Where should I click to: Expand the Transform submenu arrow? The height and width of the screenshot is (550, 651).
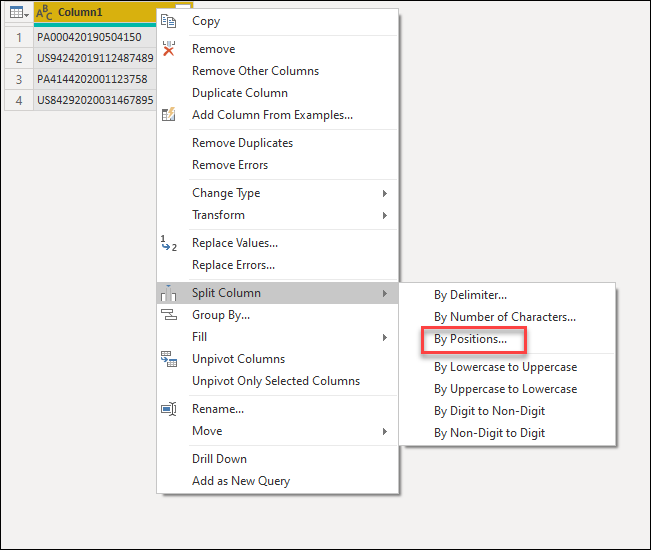click(385, 215)
